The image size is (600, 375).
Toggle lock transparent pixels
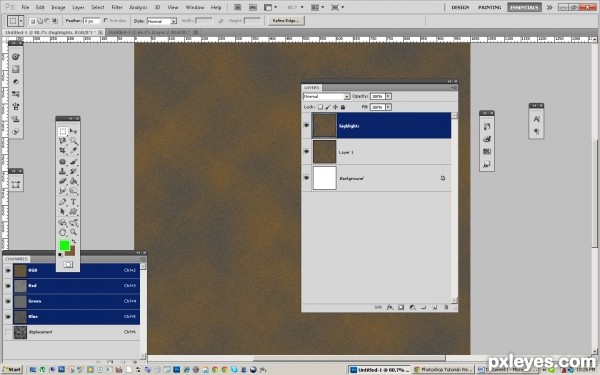click(x=320, y=107)
